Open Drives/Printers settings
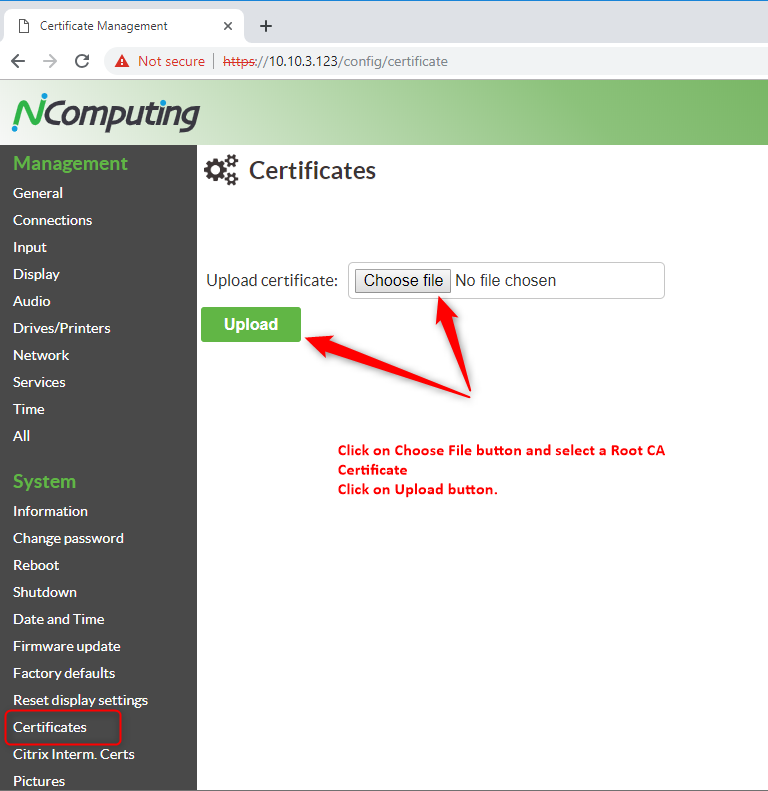The height and width of the screenshot is (791, 768). click(x=62, y=328)
